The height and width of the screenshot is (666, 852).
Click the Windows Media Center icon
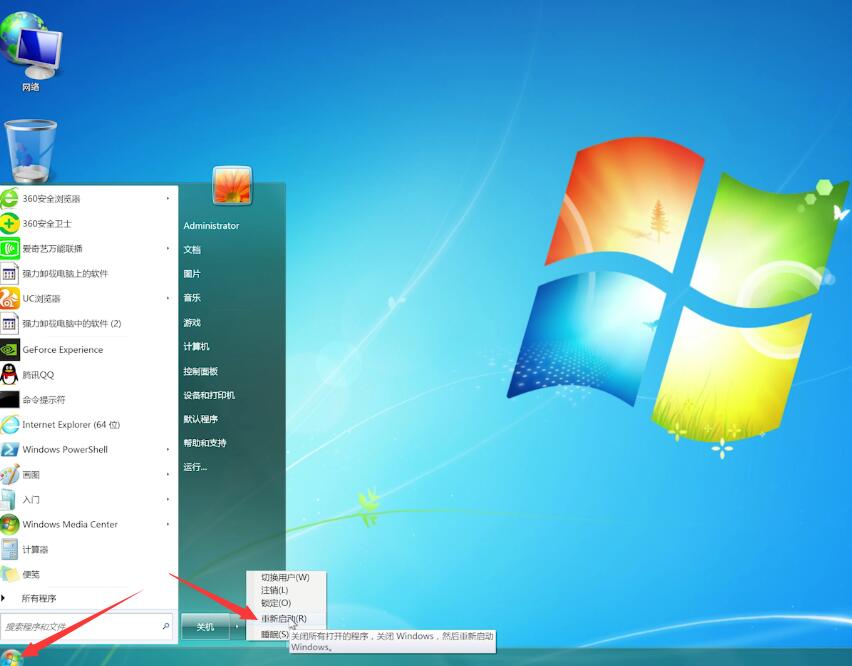(9, 525)
